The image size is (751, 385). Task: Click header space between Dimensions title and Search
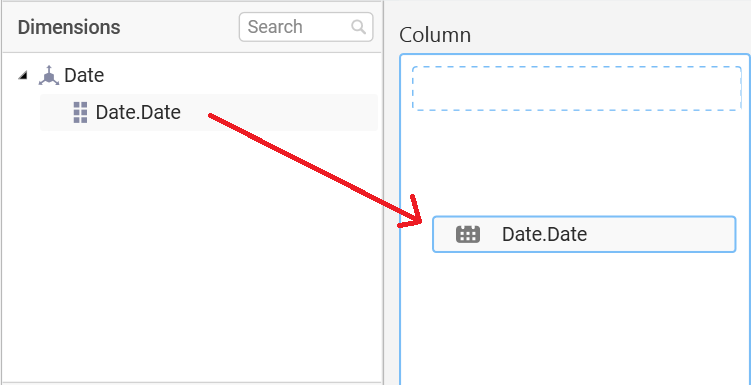pyautogui.click(x=180, y=27)
